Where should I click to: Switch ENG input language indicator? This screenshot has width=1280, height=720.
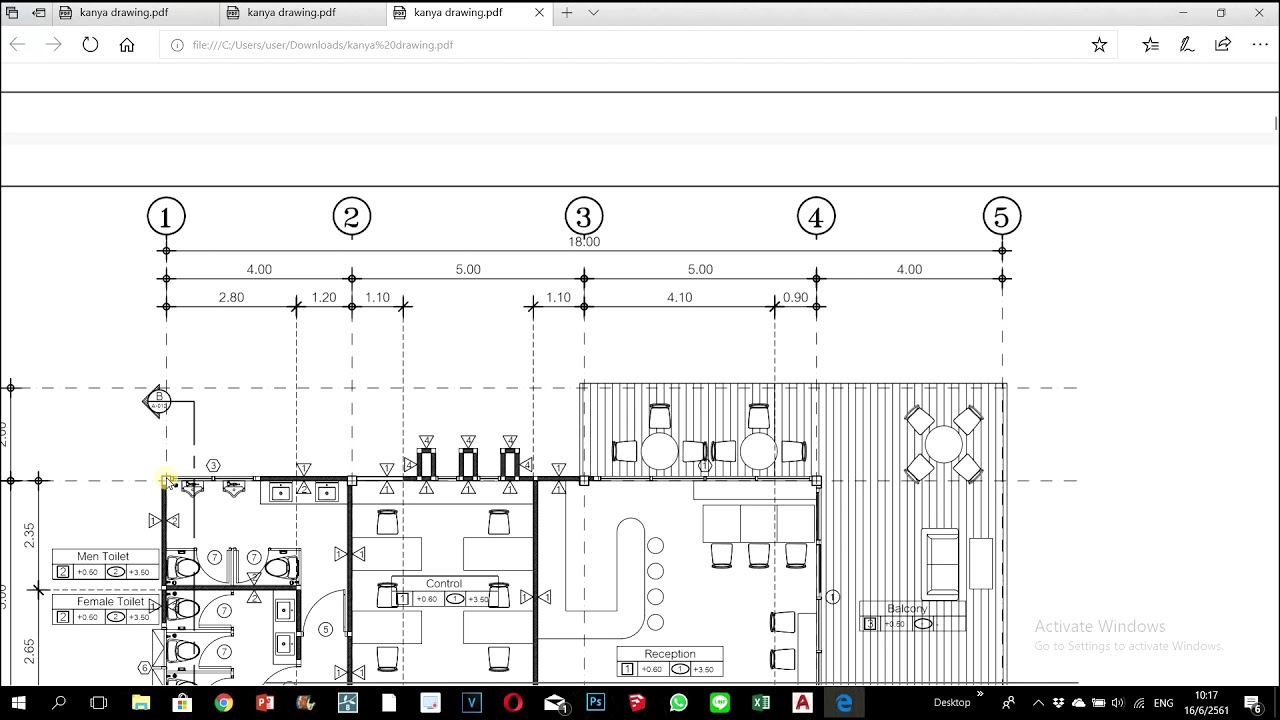1164,703
